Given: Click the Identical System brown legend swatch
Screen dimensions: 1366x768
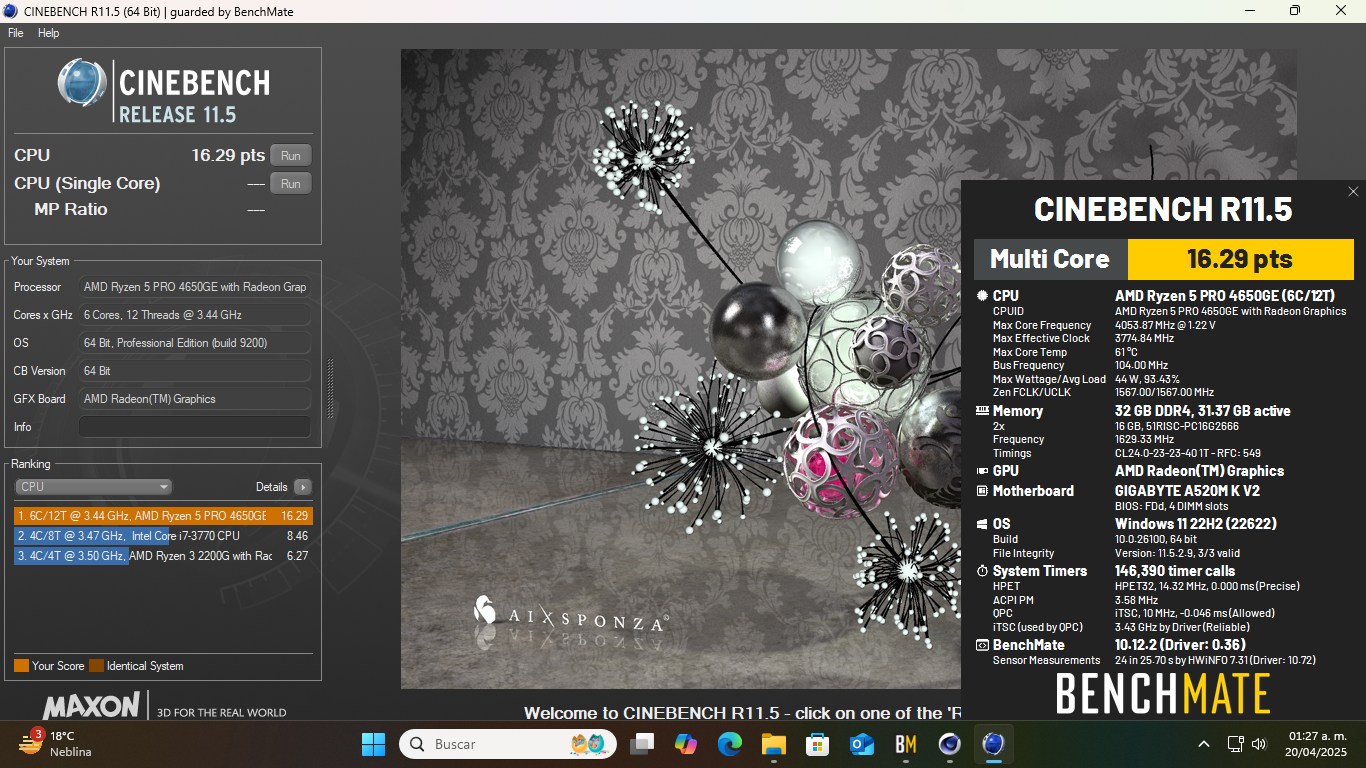Looking at the screenshot, I should click(x=96, y=666).
